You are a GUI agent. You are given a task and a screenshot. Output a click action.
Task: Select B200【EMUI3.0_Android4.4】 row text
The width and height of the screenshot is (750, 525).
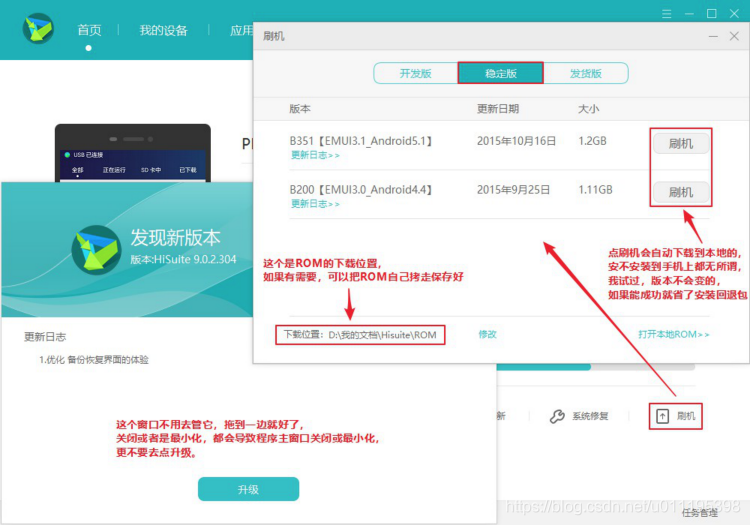(362, 189)
